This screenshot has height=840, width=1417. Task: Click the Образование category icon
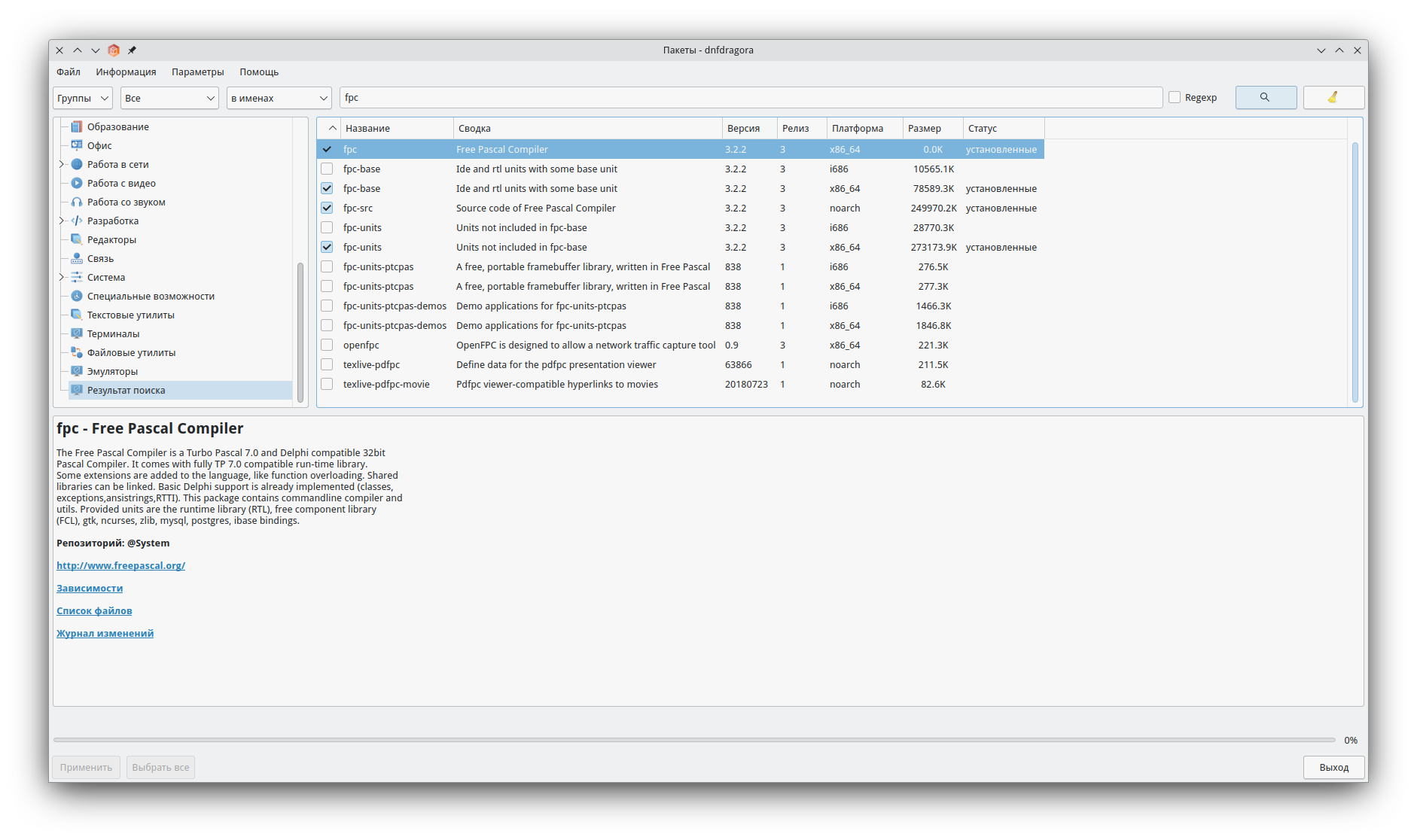pos(77,126)
